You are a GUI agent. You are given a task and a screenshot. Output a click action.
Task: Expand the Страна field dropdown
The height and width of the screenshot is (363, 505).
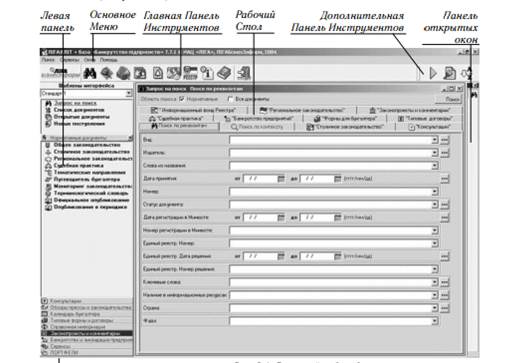[434, 308]
